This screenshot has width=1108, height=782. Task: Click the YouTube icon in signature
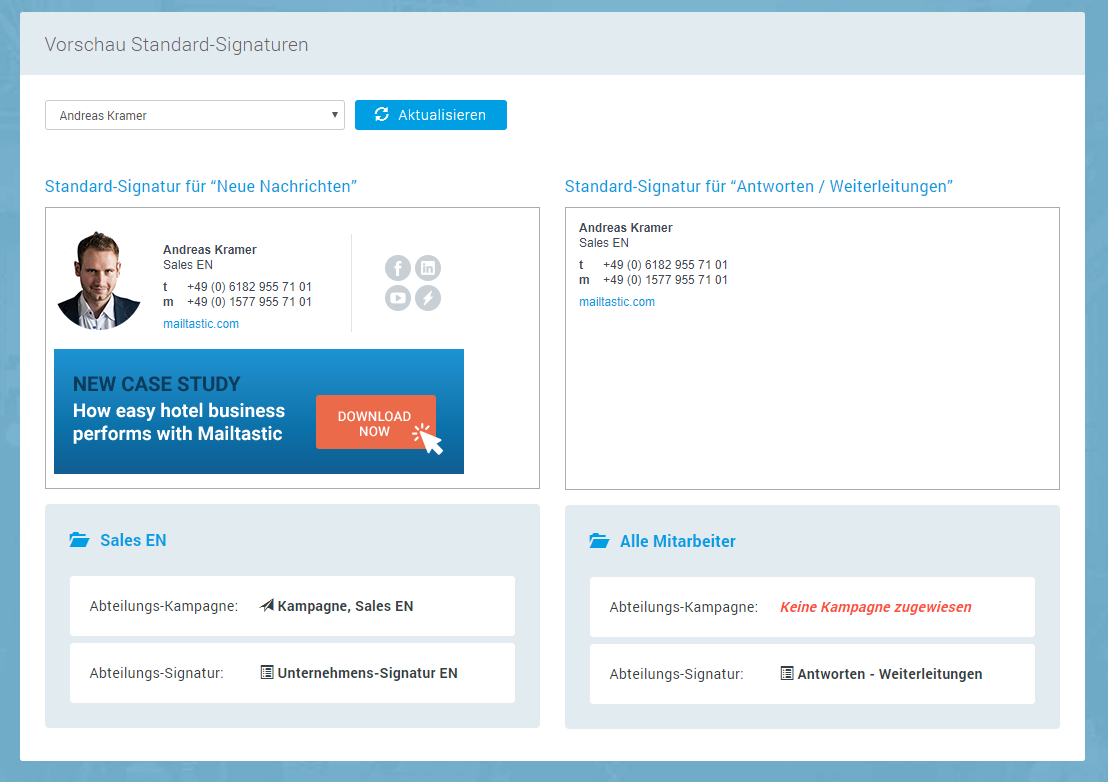click(x=398, y=298)
